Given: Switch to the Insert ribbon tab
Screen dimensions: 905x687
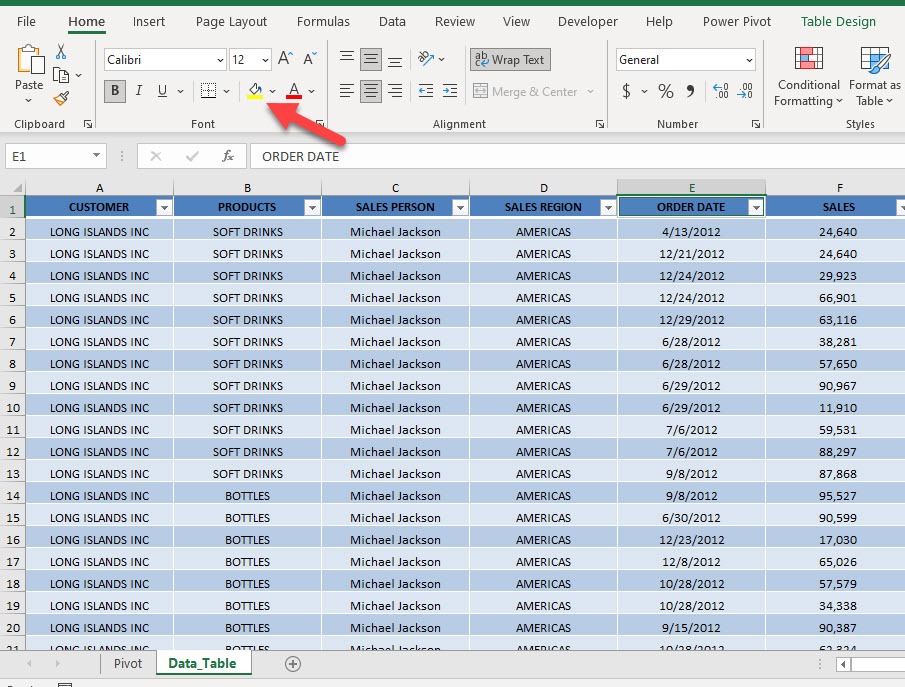Looking at the screenshot, I should [x=149, y=21].
